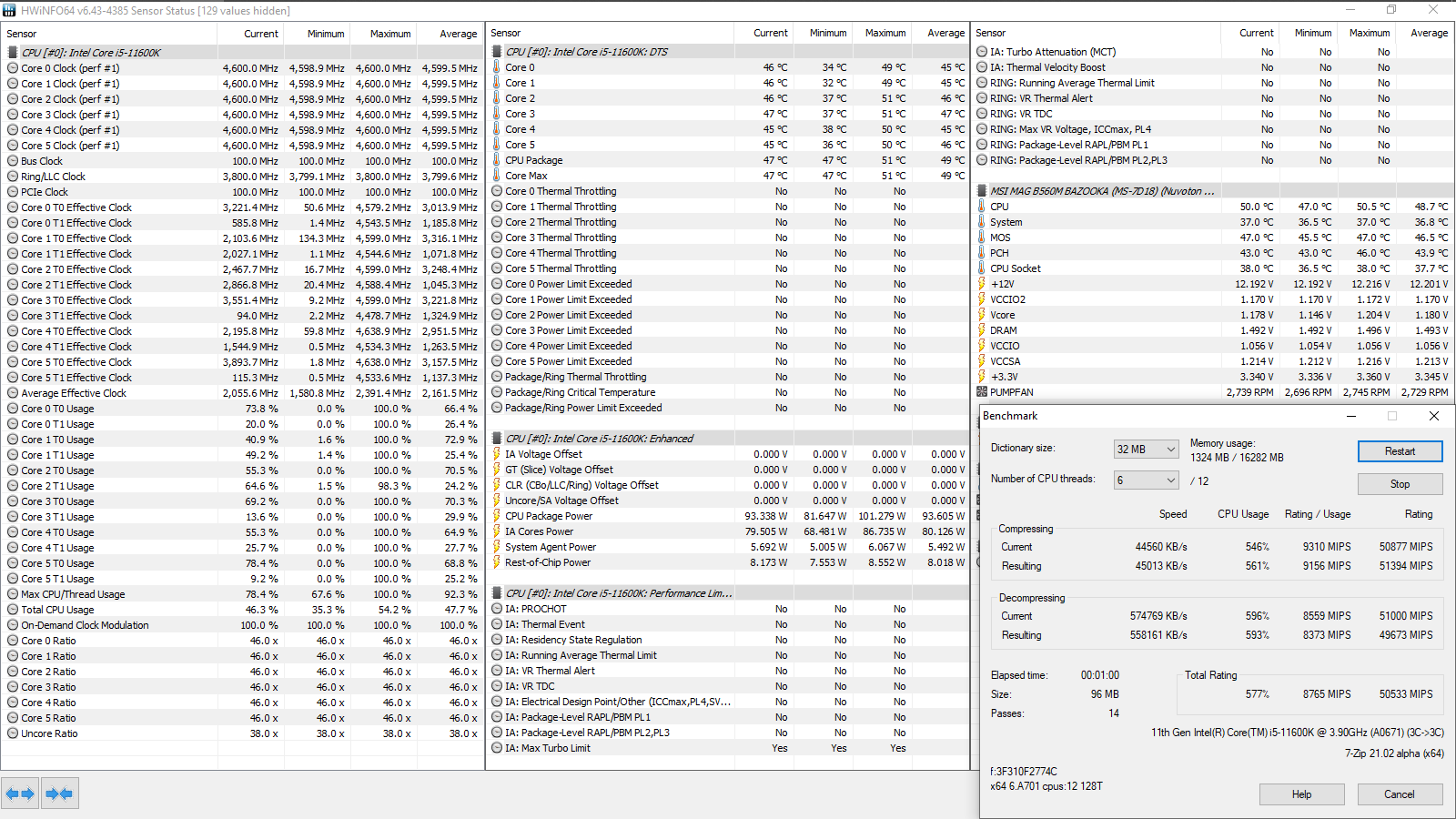Select the Package/Ring Critical Temperature row

[728, 392]
